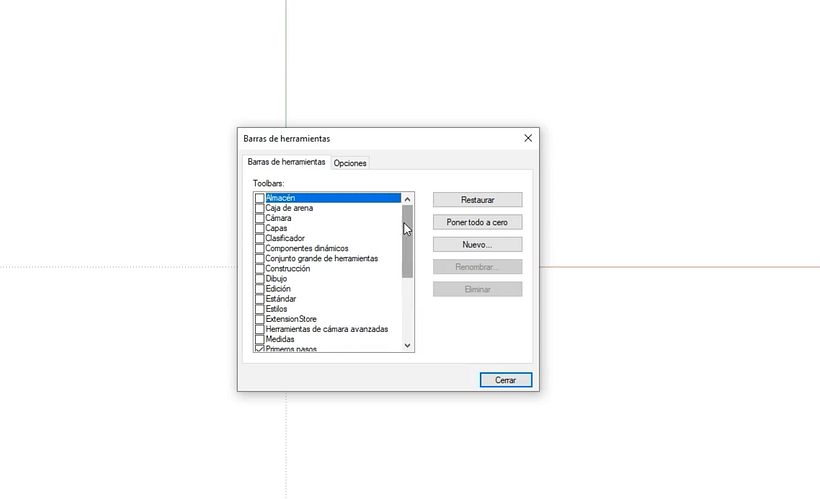Select the Construcción list entry text
The height and width of the screenshot is (499, 820).
click(288, 268)
